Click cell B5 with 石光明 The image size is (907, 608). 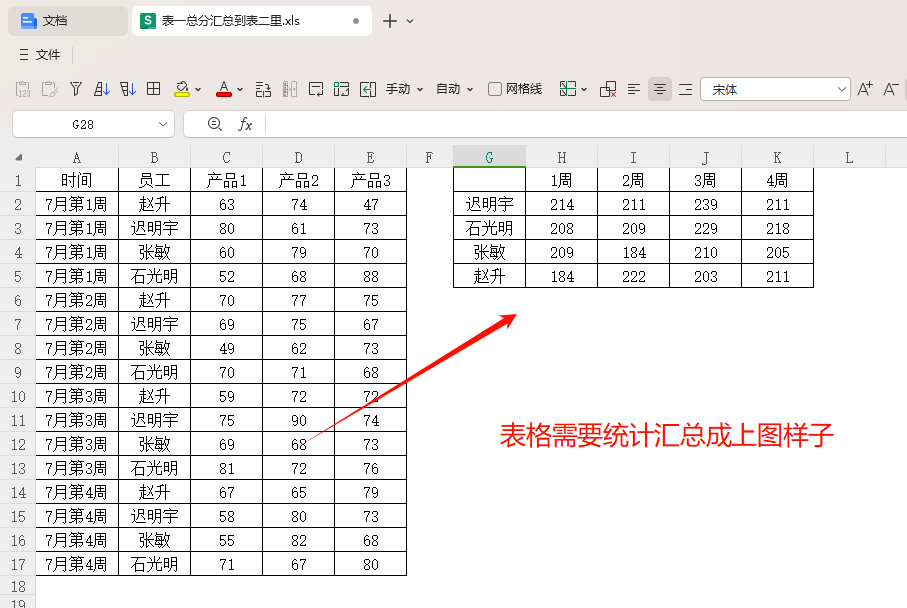154,277
